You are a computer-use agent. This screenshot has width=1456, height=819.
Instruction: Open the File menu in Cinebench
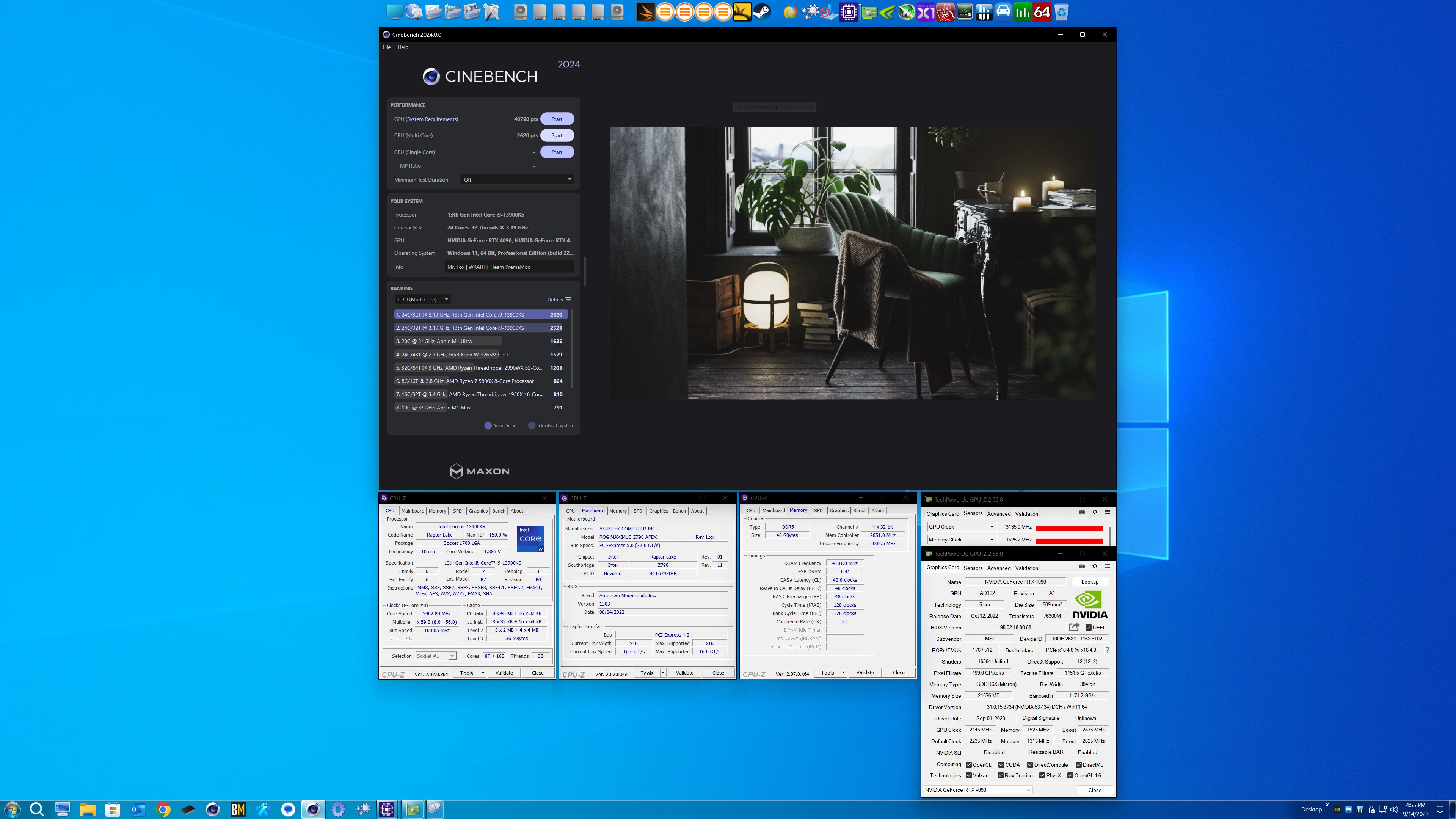click(x=387, y=47)
